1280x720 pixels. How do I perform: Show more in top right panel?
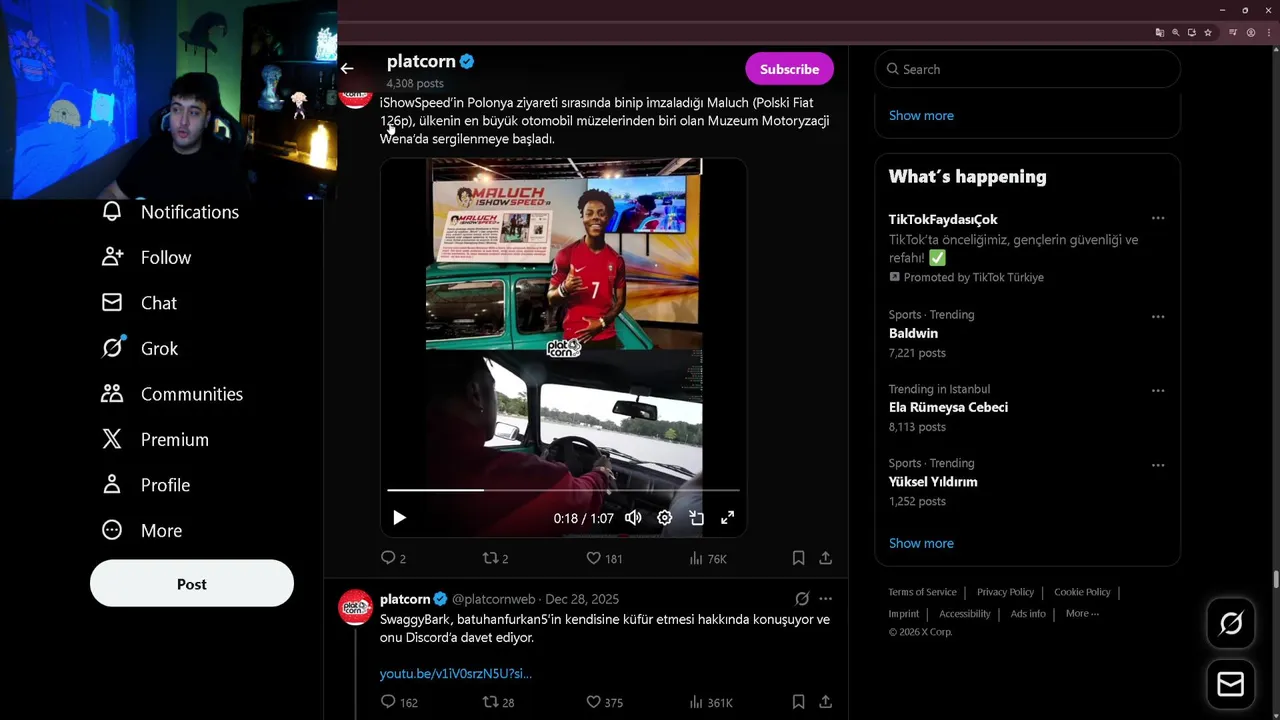pos(921,115)
